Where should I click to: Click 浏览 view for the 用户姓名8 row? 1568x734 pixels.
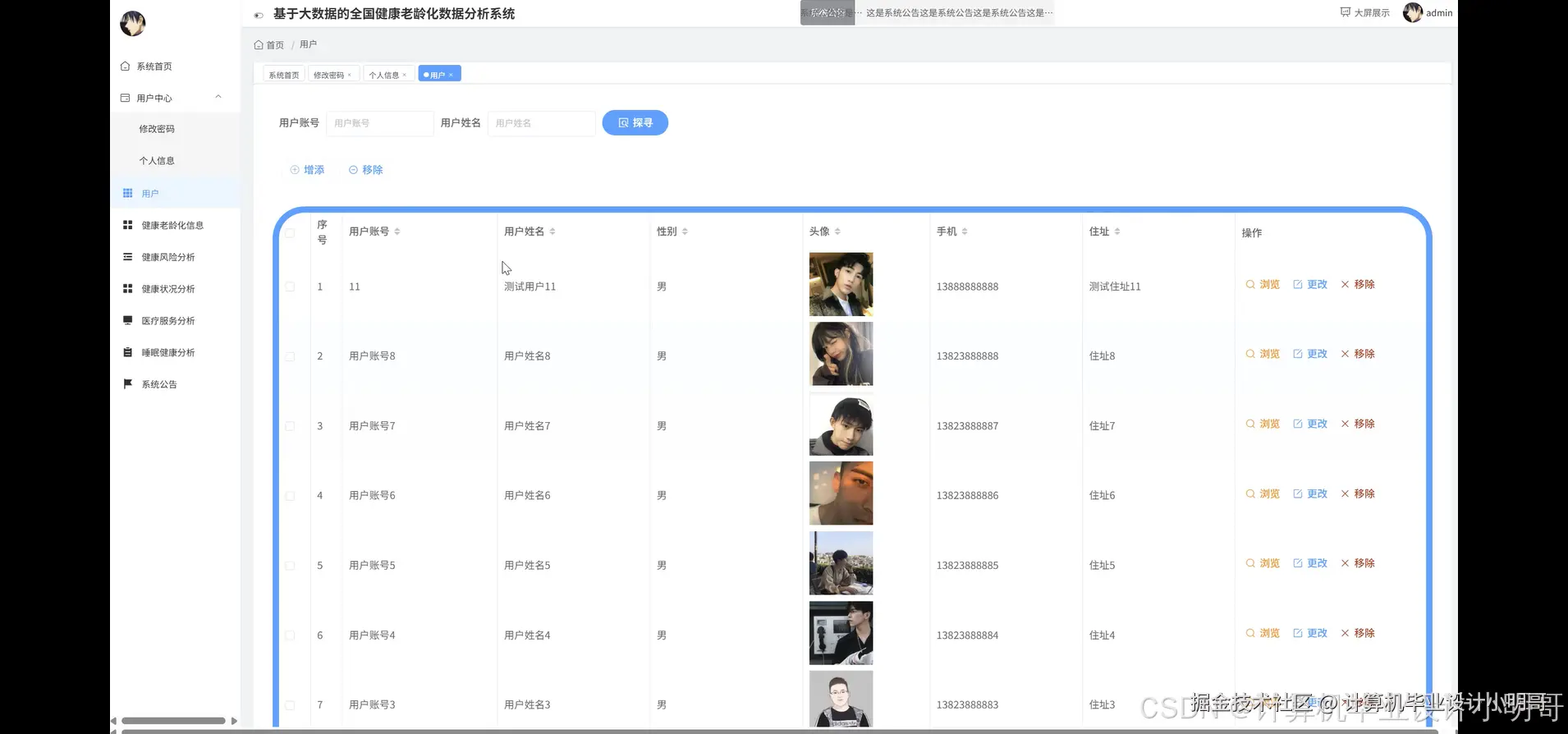click(1263, 354)
